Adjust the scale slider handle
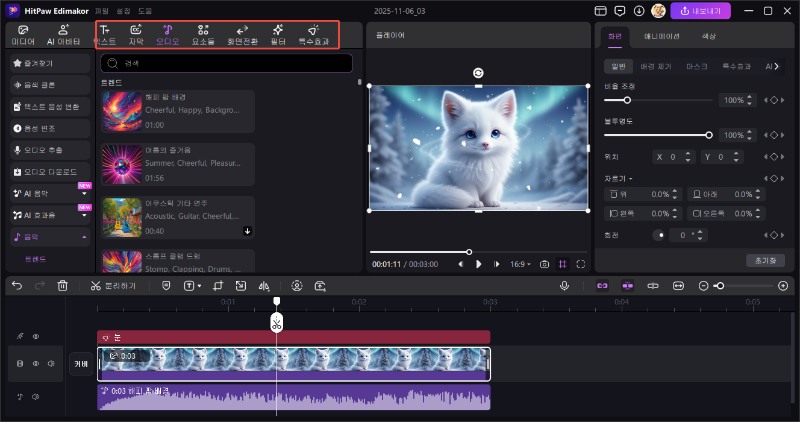Image resolution: width=800 pixels, height=422 pixels. click(x=627, y=100)
